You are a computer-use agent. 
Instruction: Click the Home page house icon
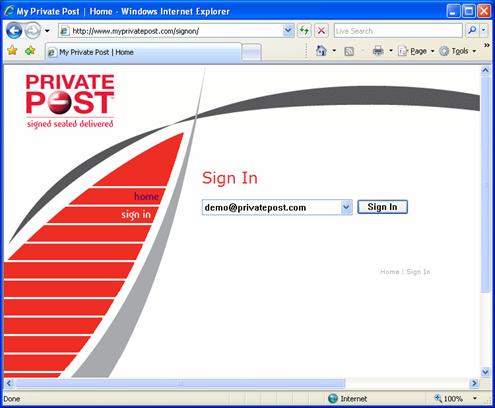321,51
